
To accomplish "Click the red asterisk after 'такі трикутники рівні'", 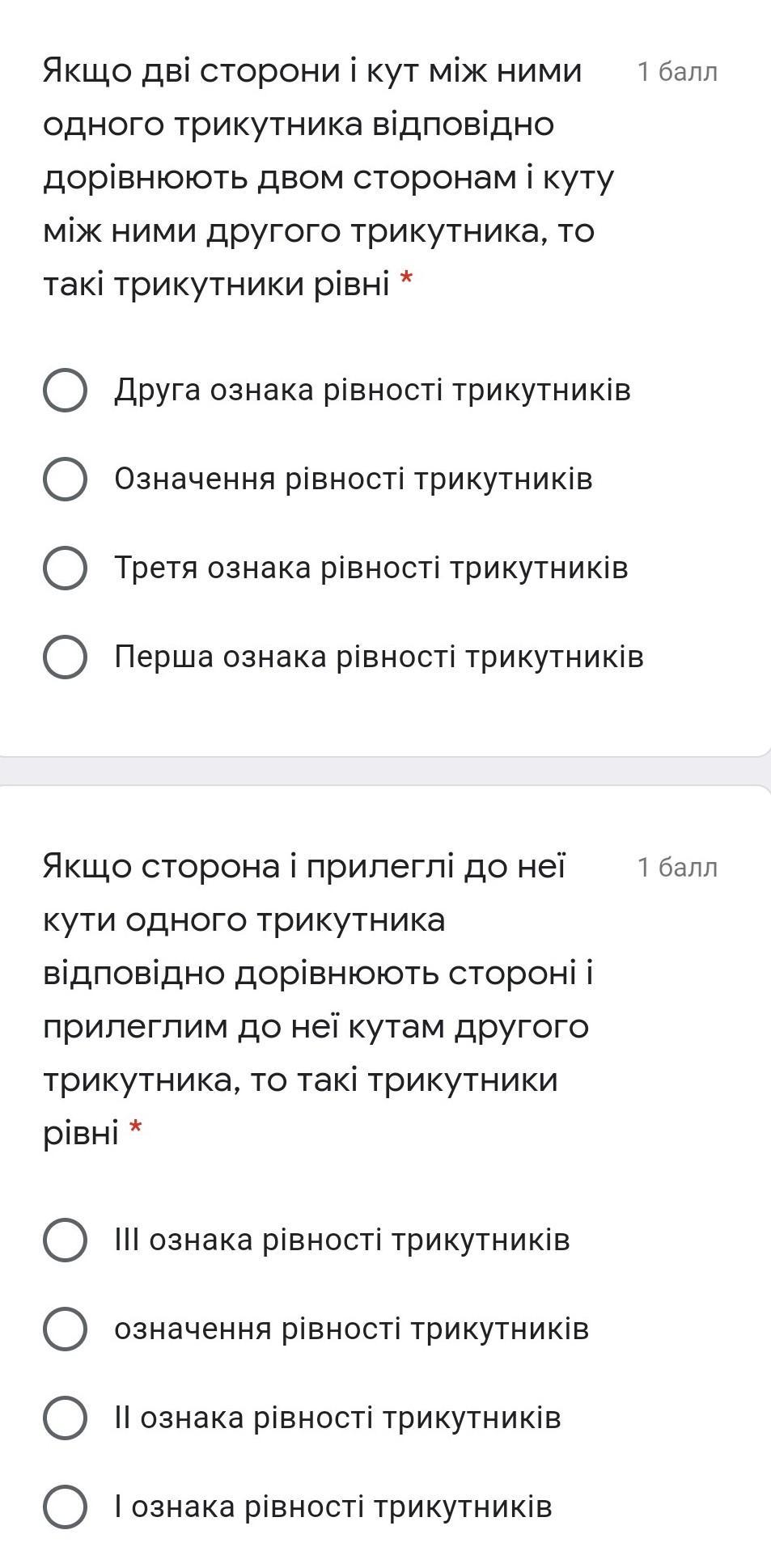I will (406, 281).
